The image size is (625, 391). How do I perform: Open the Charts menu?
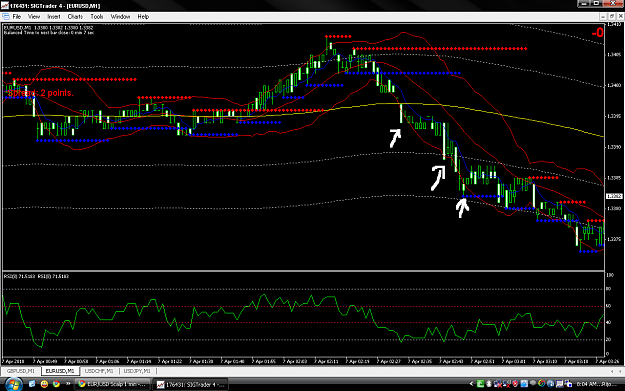tap(75, 17)
